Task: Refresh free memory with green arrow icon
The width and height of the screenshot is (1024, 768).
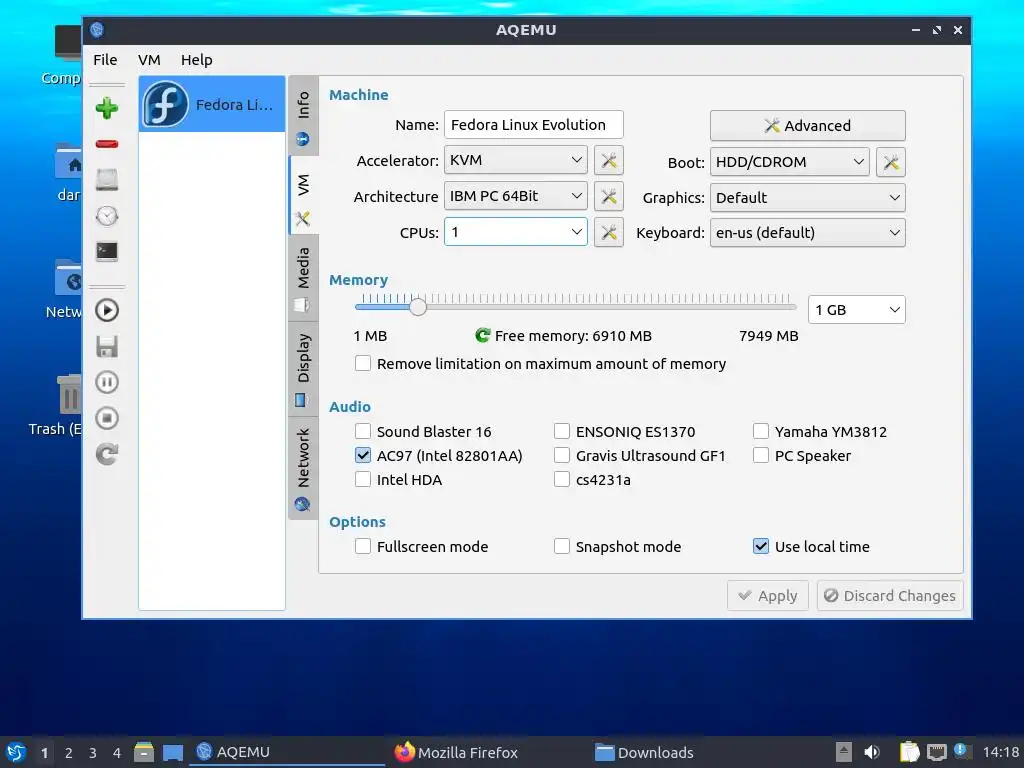Action: [x=483, y=336]
